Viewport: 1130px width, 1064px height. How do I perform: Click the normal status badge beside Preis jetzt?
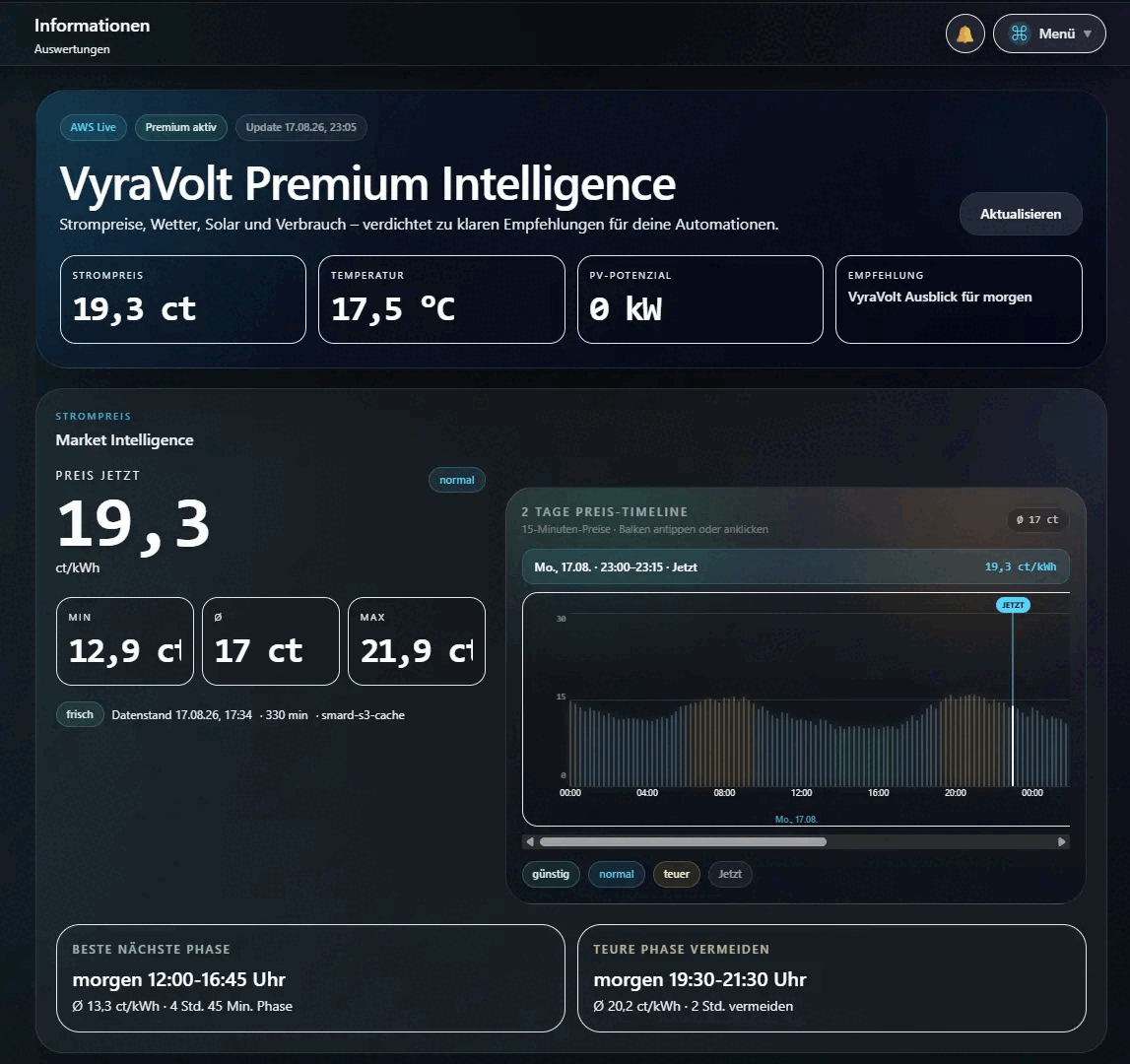point(457,480)
